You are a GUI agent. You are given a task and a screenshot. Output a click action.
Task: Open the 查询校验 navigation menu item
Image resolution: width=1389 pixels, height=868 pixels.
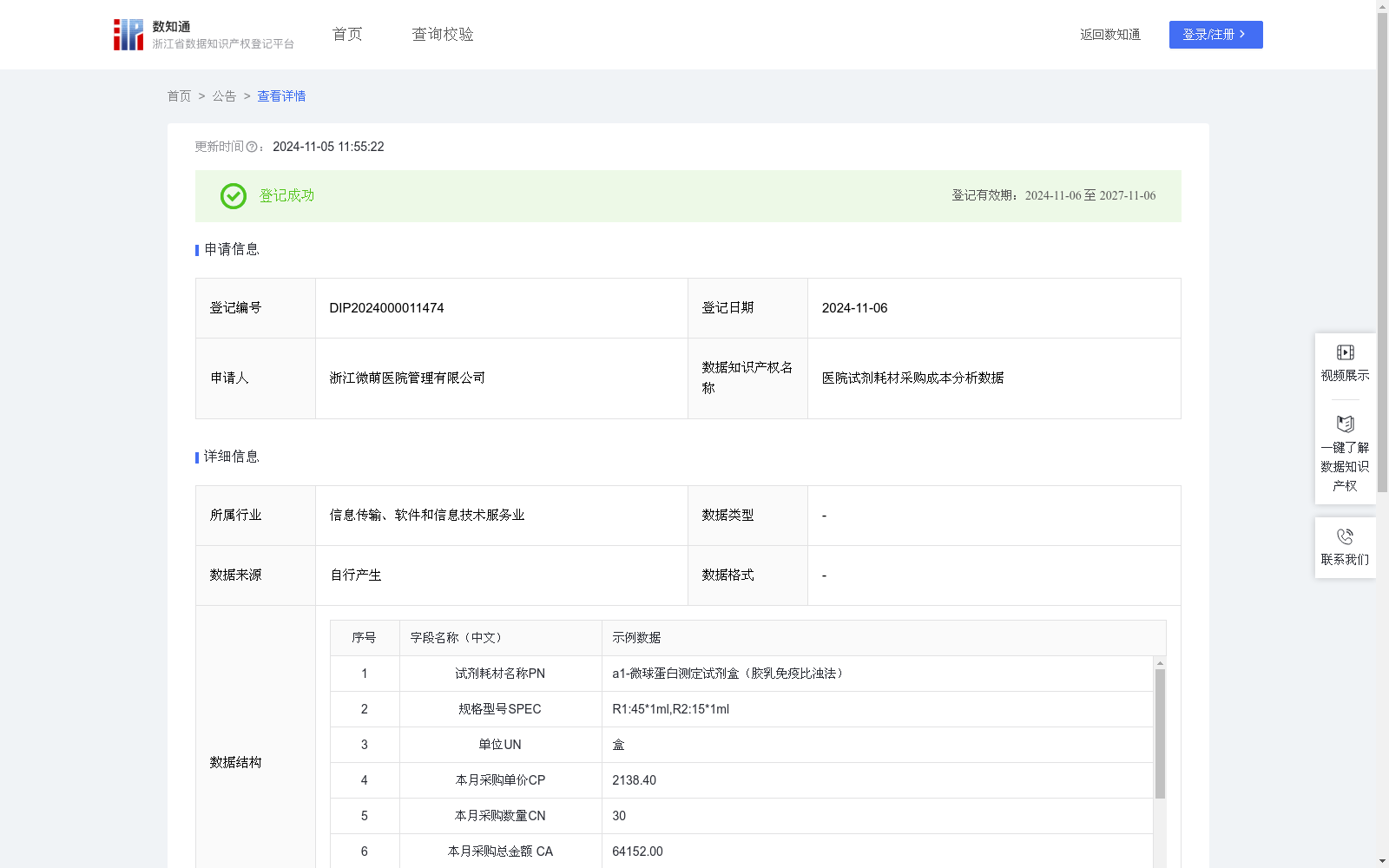(x=443, y=34)
